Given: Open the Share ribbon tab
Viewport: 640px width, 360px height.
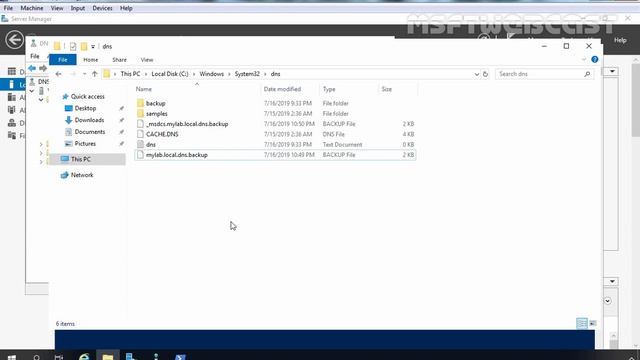Looking at the screenshot, I should click(119, 60).
